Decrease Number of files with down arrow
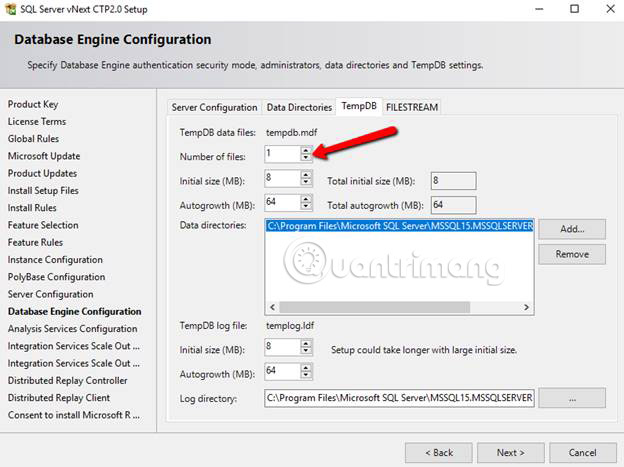The height and width of the screenshot is (467, 624). (x=306, y=157)
